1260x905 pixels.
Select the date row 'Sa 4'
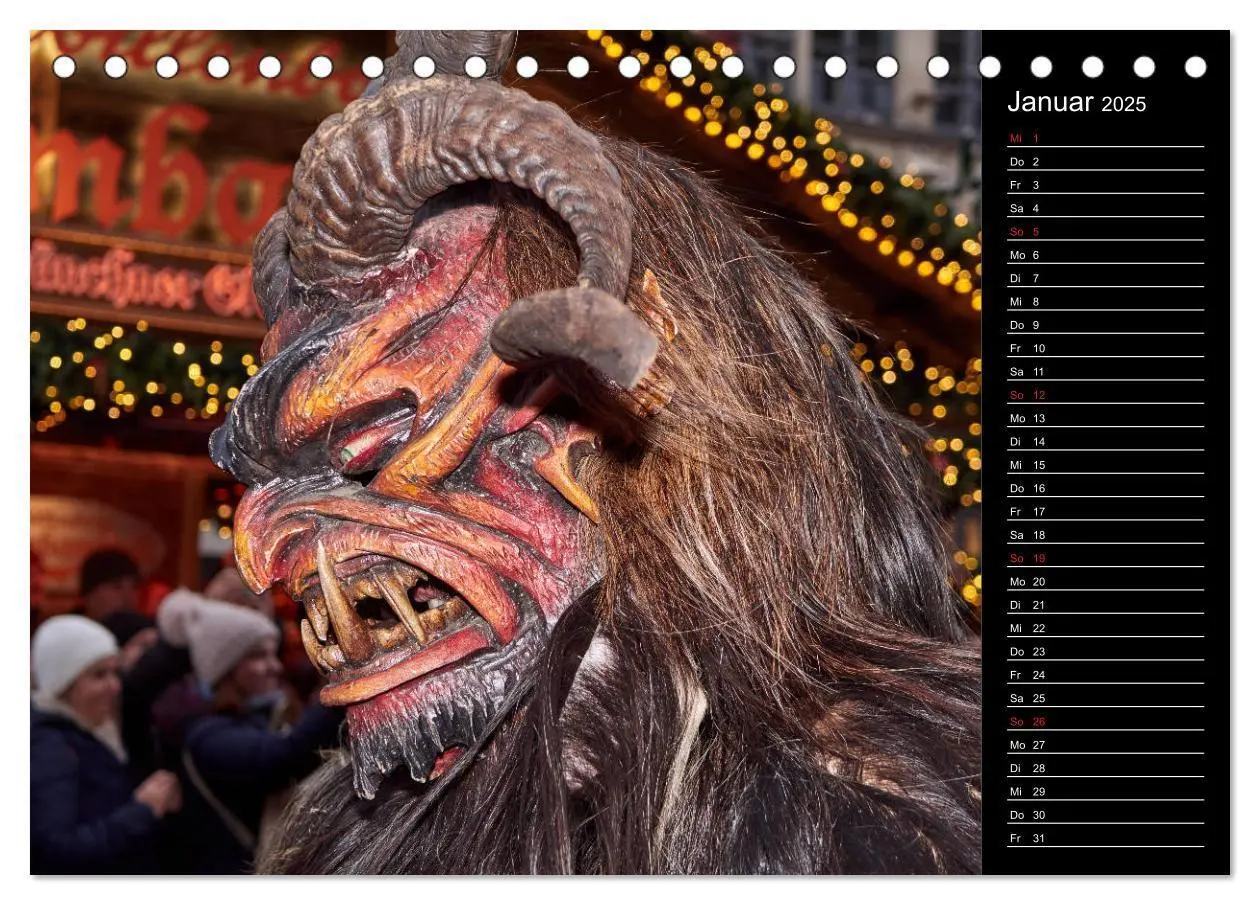pyautogui.click(x=1105, y=208)
